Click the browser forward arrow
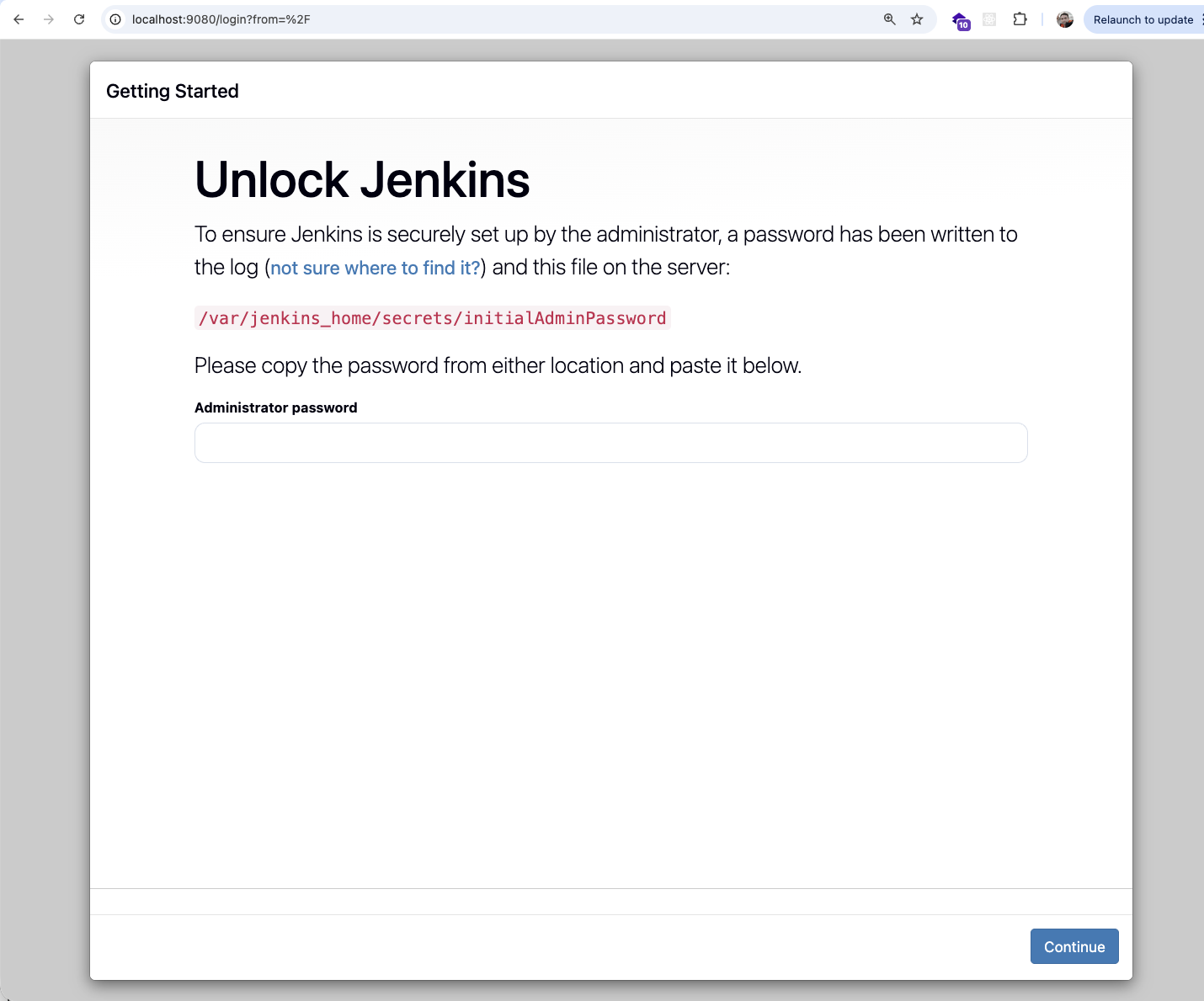Image resolution: width=1204 pixels, height=1001 pixels. 49,19
